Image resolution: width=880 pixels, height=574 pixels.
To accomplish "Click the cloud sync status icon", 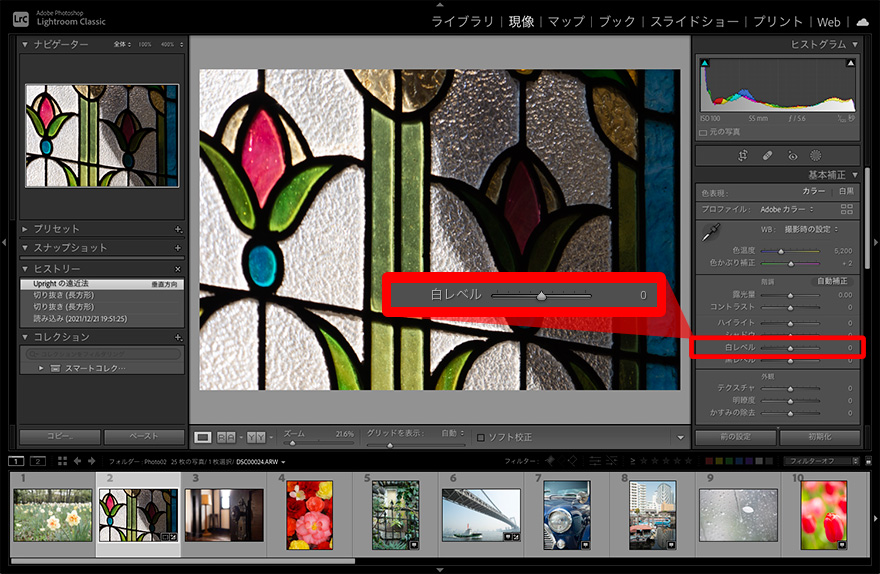I will [x=862, y=21].
